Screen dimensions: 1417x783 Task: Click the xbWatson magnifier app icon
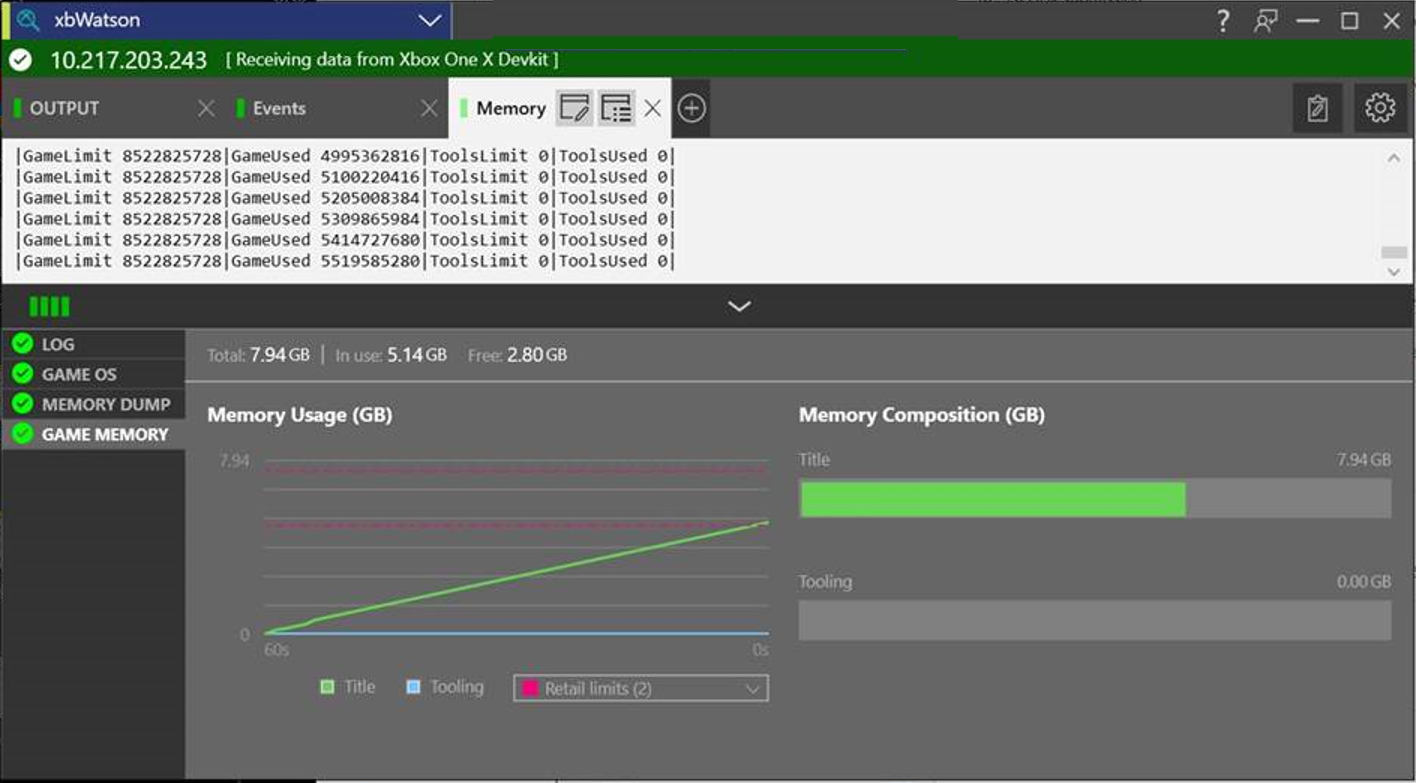coord(28,20)
